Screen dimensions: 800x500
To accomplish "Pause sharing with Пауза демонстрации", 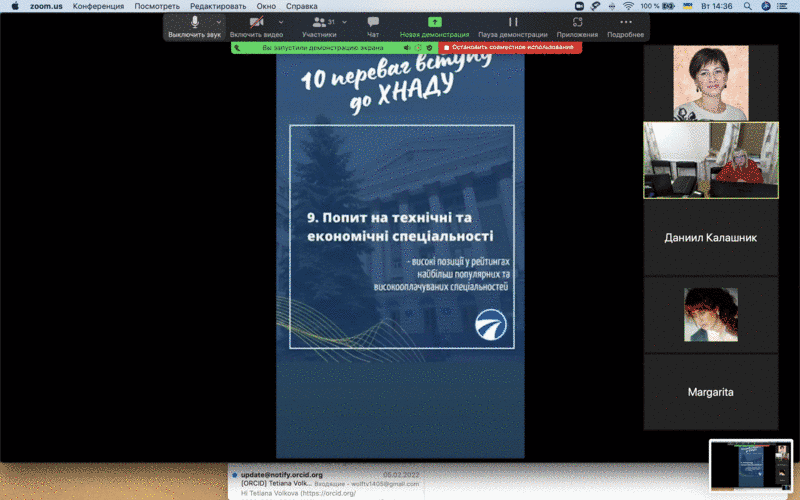I will pyautogui.click(x=513, y=27).
